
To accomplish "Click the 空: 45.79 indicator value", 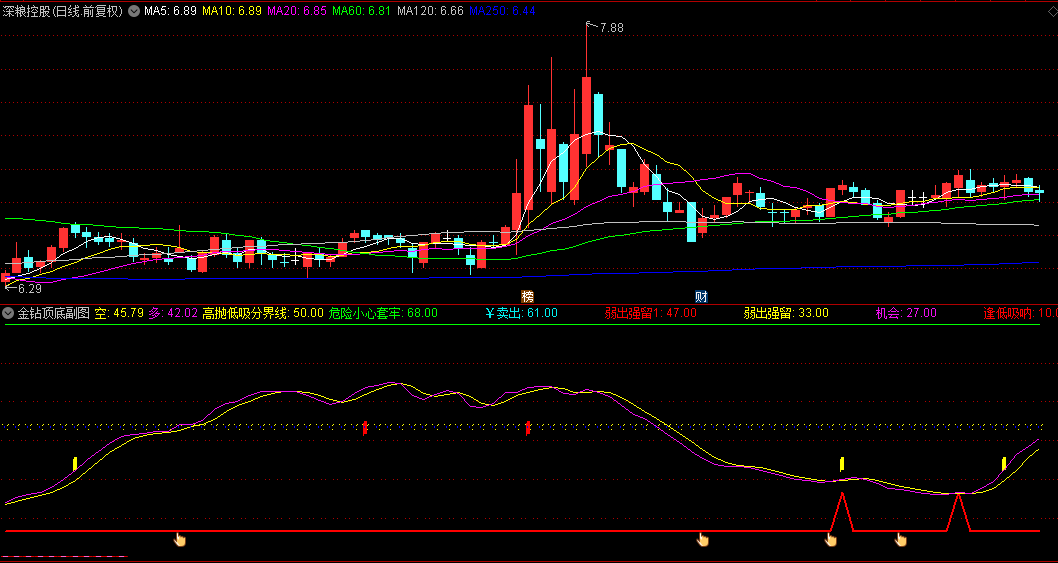I will click(119, 313).
